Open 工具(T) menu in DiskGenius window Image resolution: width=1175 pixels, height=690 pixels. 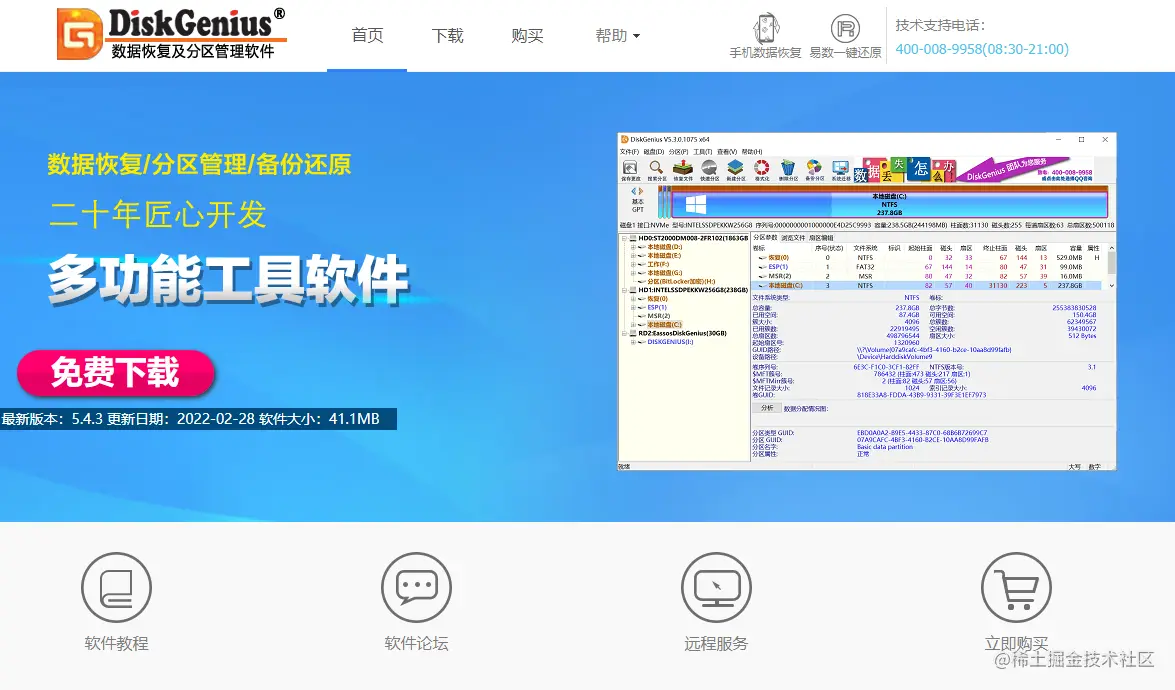tap(703, 152)
